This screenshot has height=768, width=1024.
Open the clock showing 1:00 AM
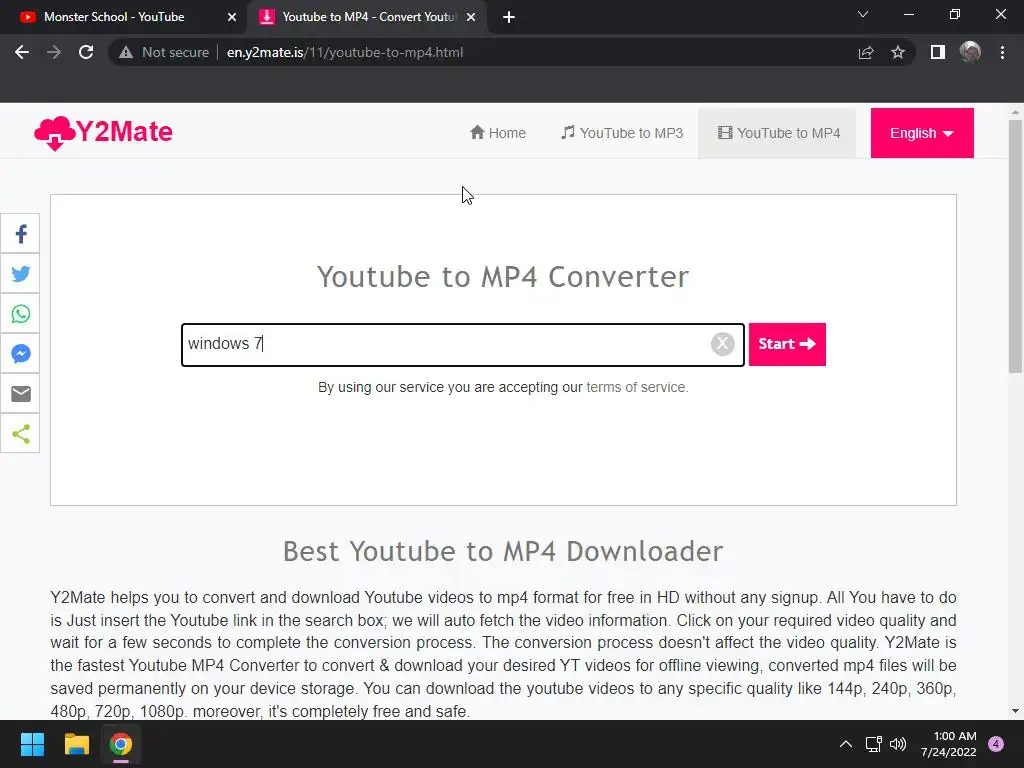pyautogui.click(x=948, y=744)
